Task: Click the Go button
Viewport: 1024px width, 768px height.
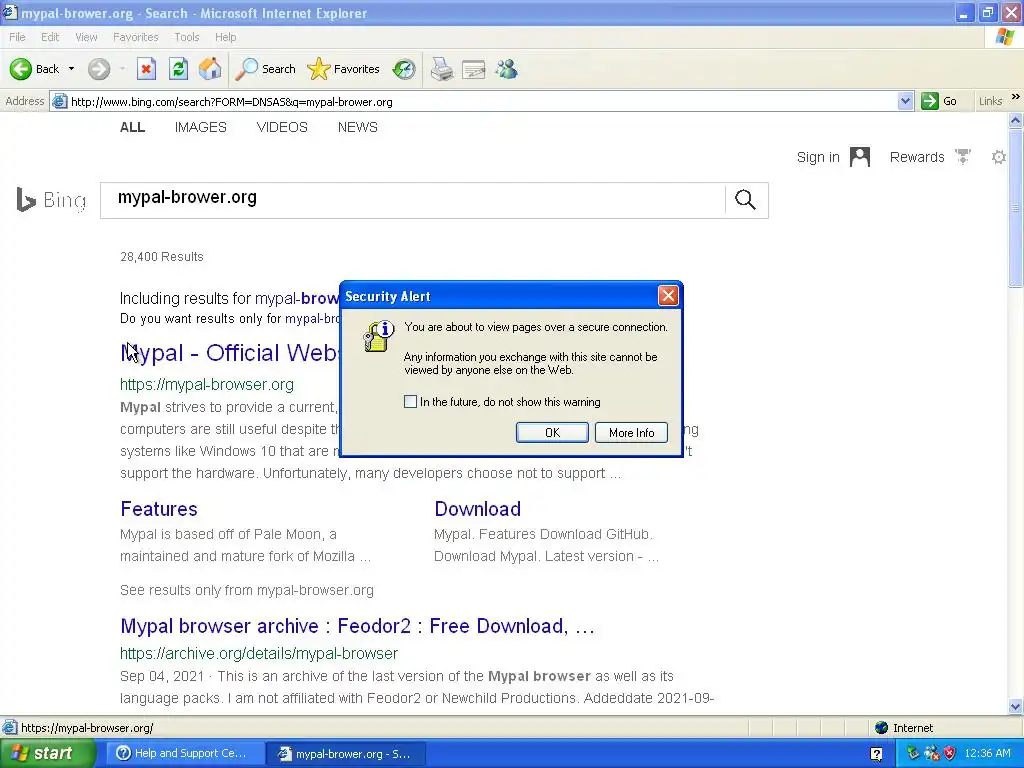Action: 940,101
